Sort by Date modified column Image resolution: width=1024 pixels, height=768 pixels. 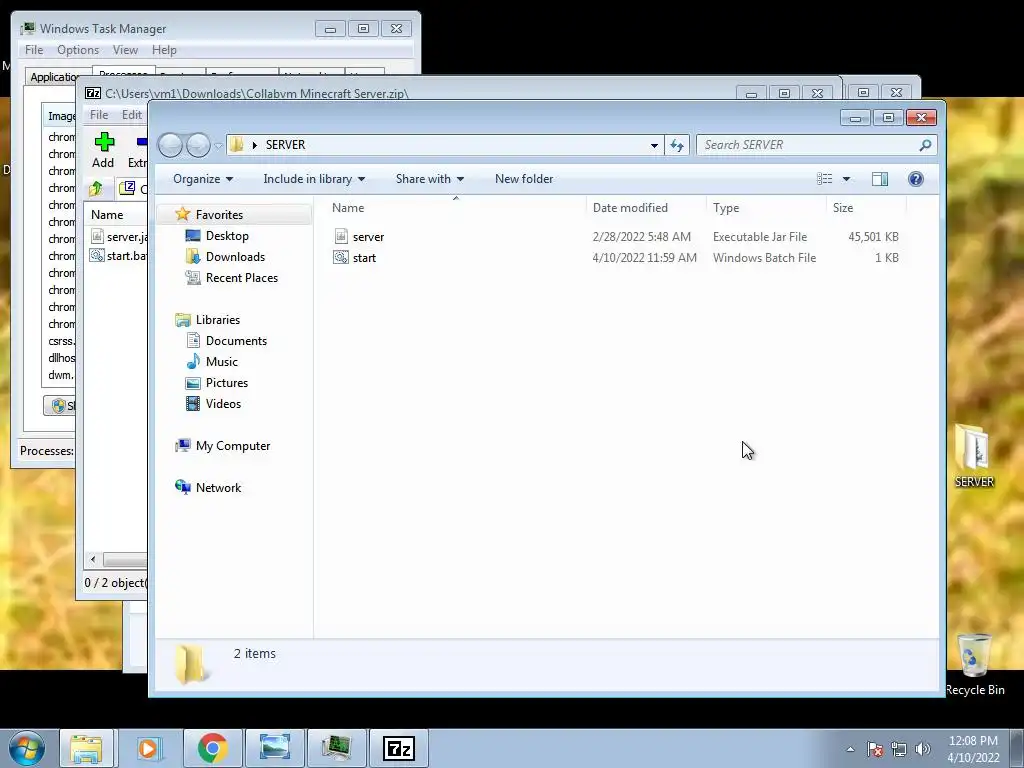point(646,208)
